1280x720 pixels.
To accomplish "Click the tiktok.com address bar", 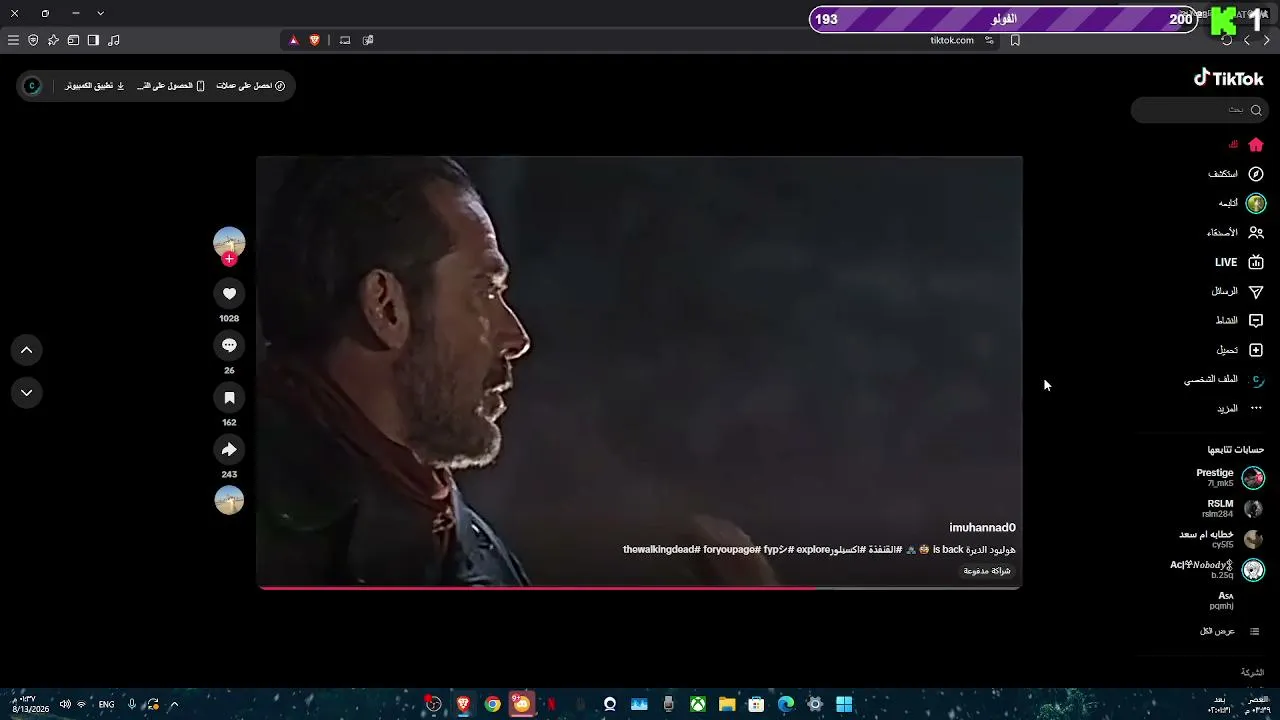I will coord(951,40).
